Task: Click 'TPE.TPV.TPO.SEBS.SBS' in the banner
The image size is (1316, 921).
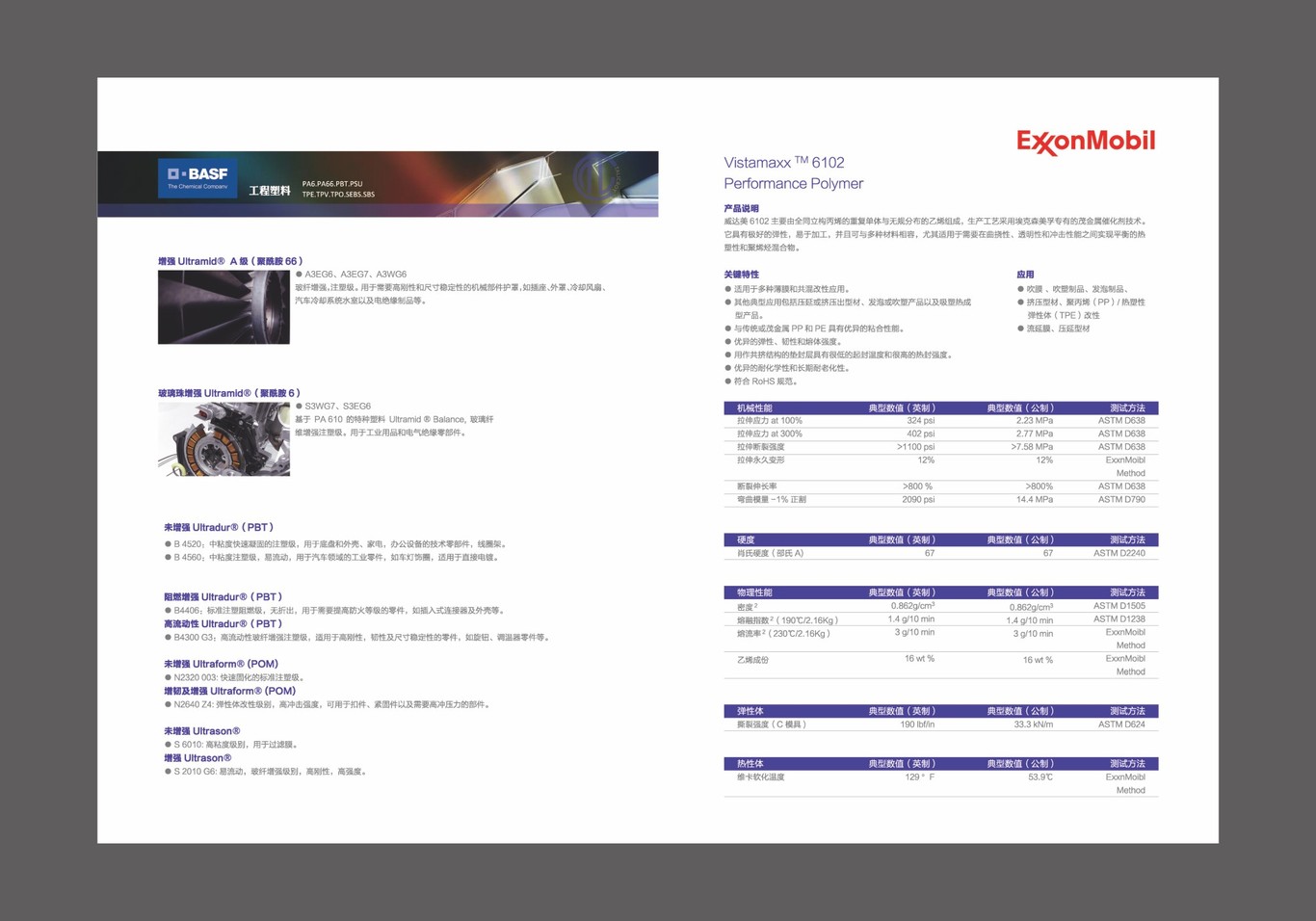Action: 338,195
